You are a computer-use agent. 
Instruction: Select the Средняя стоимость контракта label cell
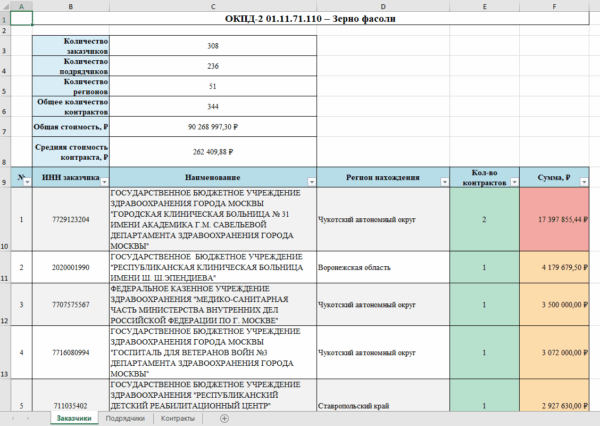pos(71,152)
